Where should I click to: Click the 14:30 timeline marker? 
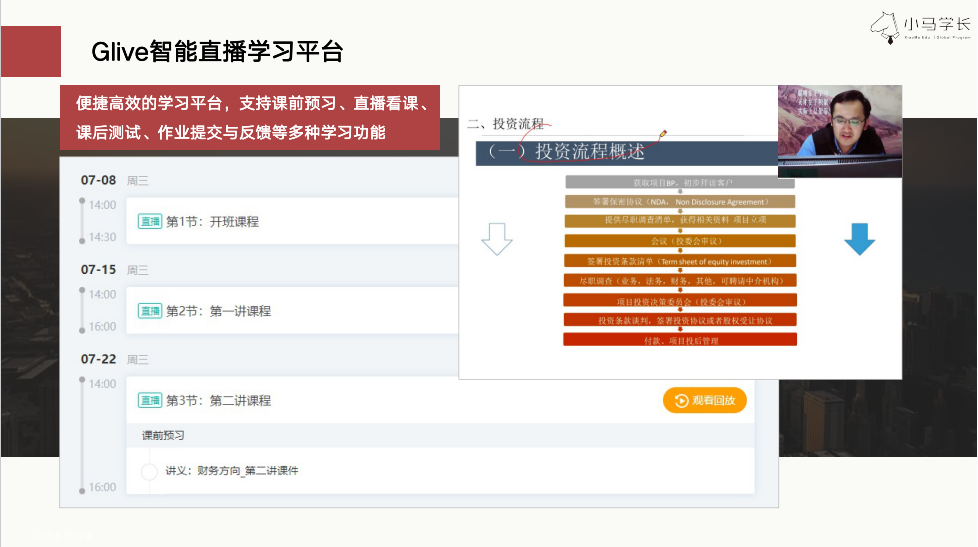[102, 237]
